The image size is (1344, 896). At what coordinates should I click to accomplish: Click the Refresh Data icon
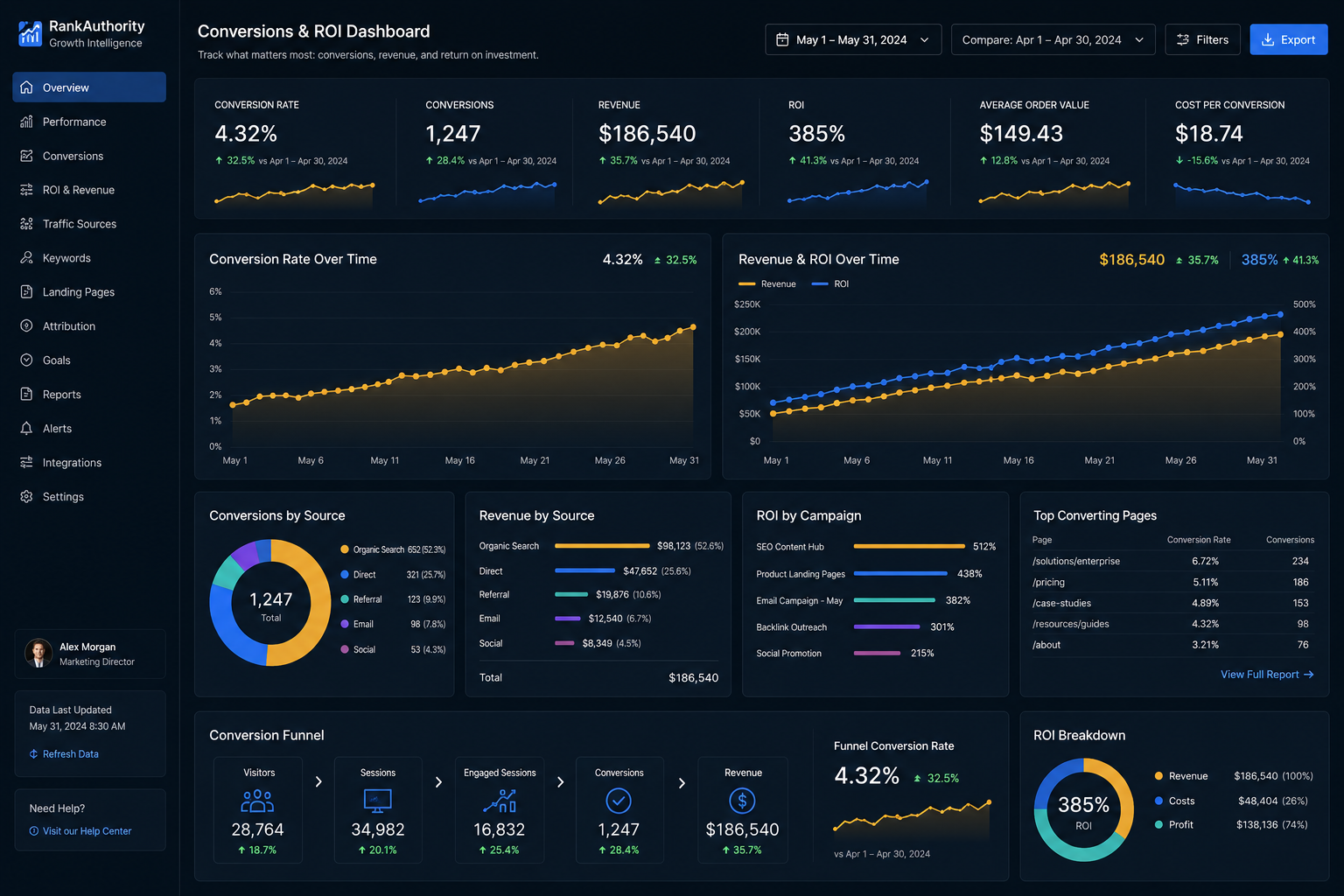click(x=33, y=754)
